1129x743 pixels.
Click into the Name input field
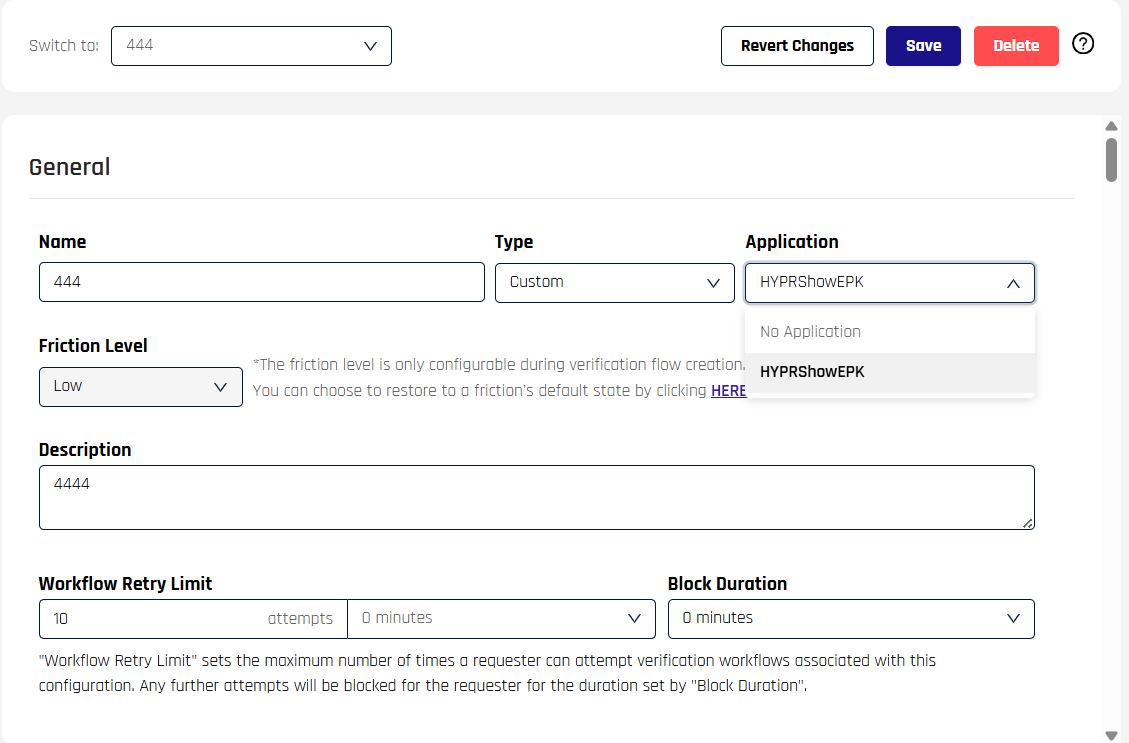[x=261, y=283]
